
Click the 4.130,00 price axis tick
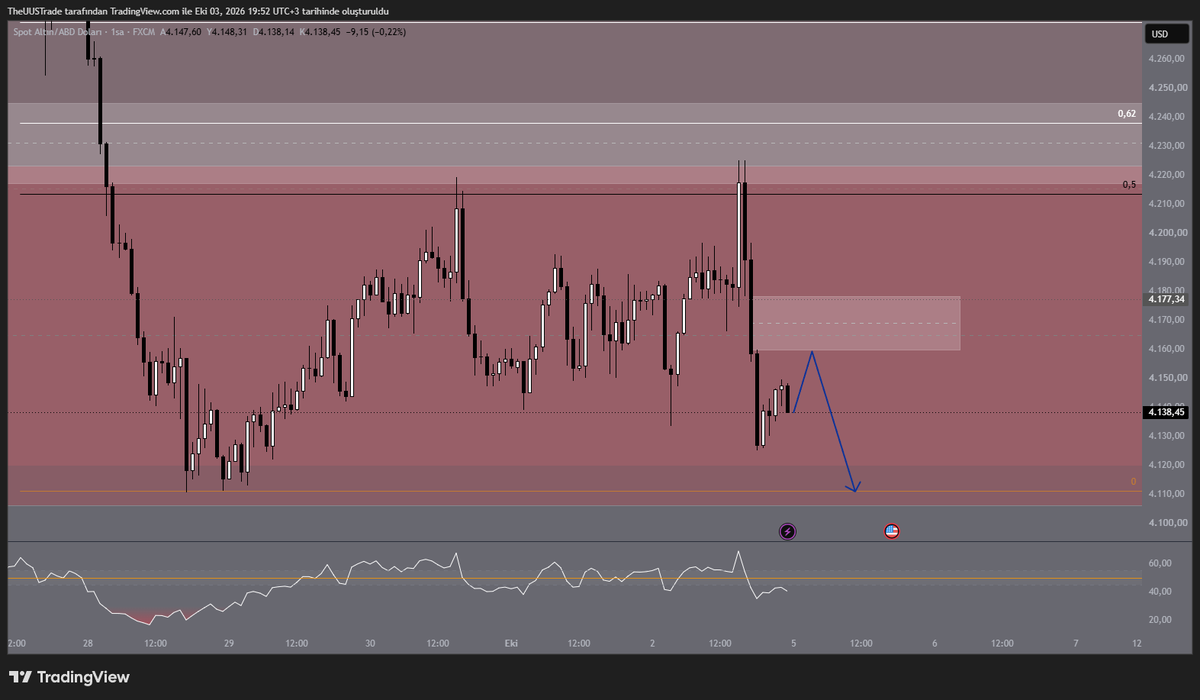(x=1166, y=436)
